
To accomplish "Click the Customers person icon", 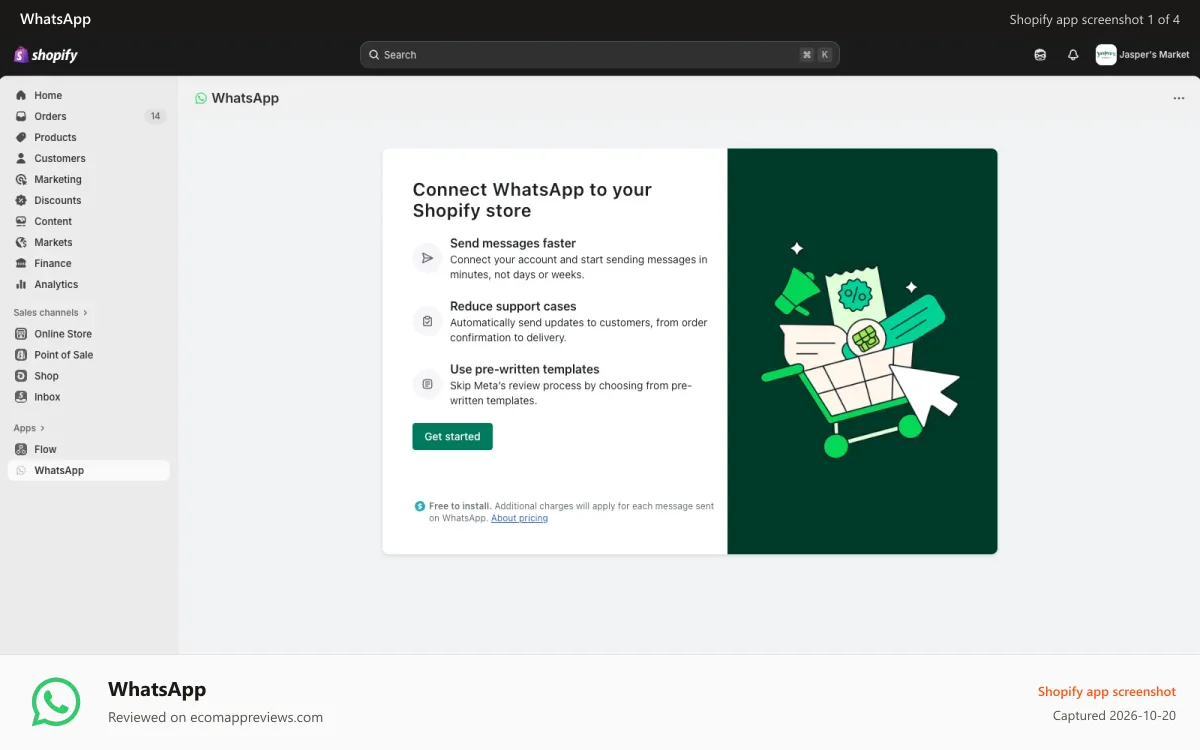I will click(21, 158).
